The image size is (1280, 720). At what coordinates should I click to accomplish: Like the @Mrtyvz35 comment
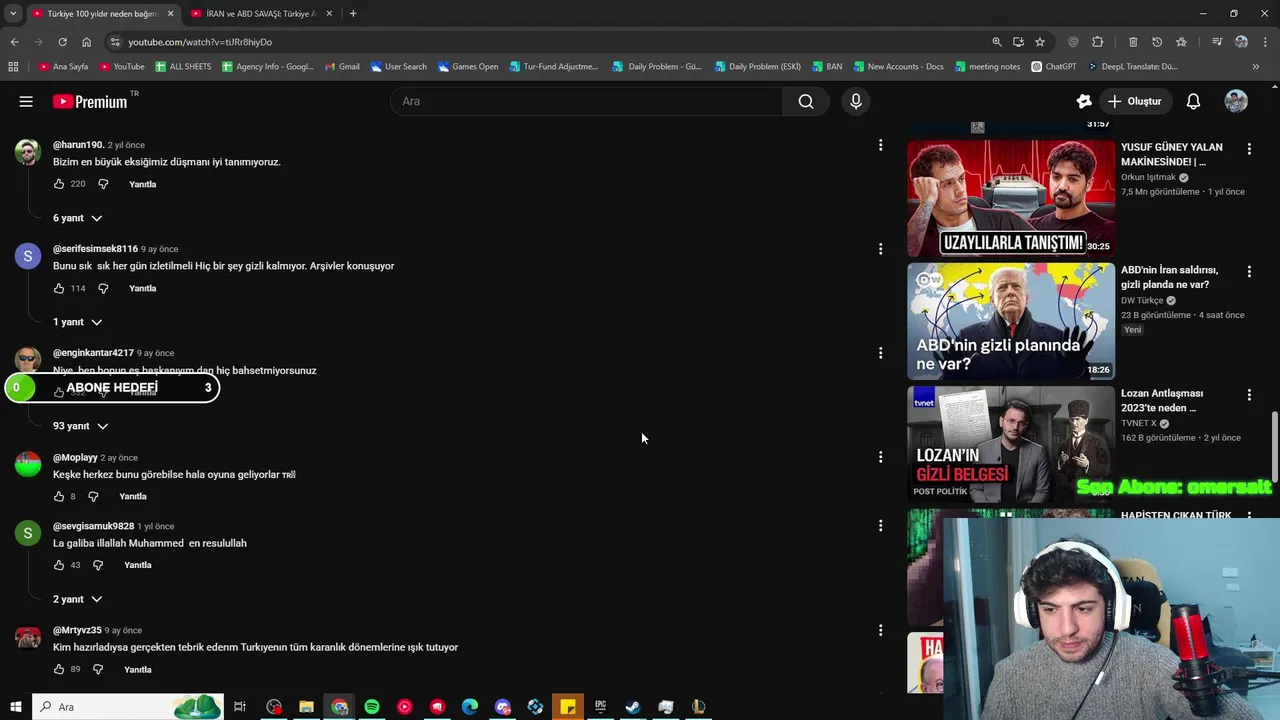click(x=59, y=669)
